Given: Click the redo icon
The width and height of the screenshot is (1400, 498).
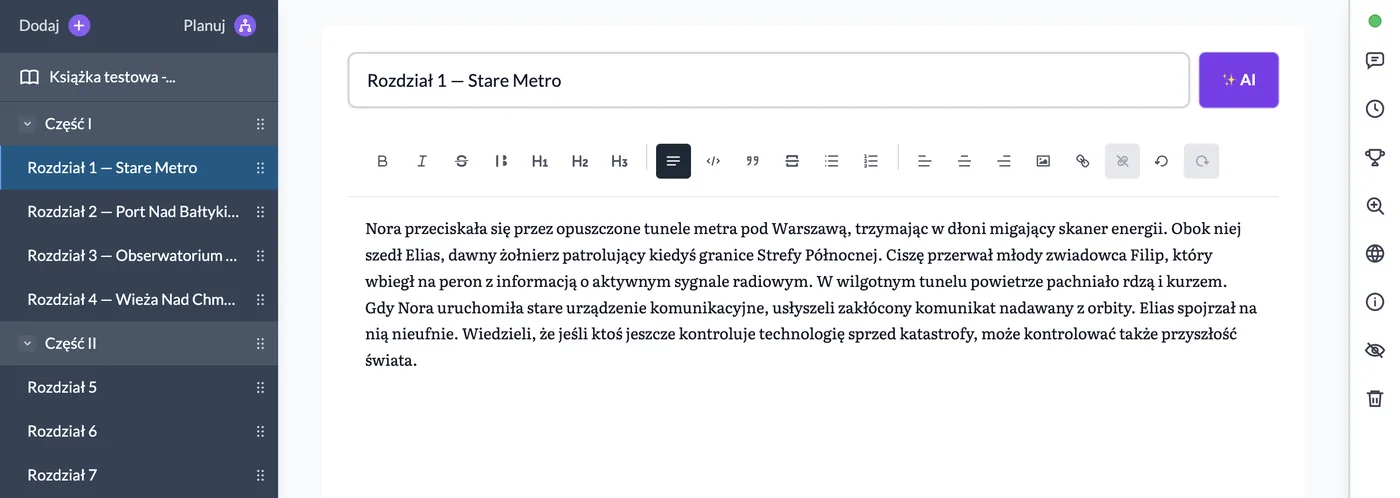Looking at the screenshot, I should pos(1201,161).
